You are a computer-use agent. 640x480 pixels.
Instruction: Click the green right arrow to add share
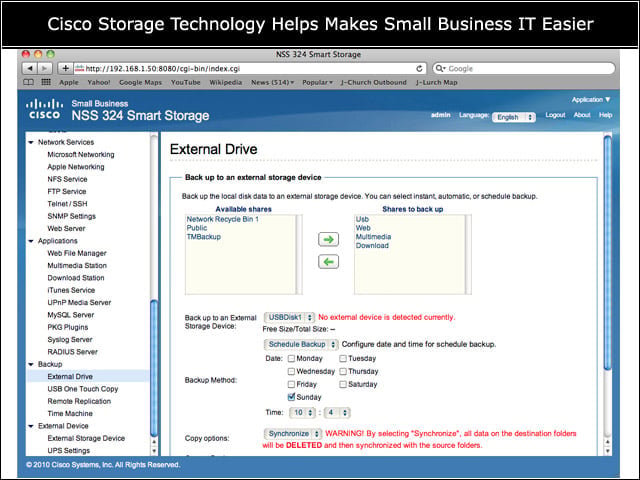(x=328, y=239)
